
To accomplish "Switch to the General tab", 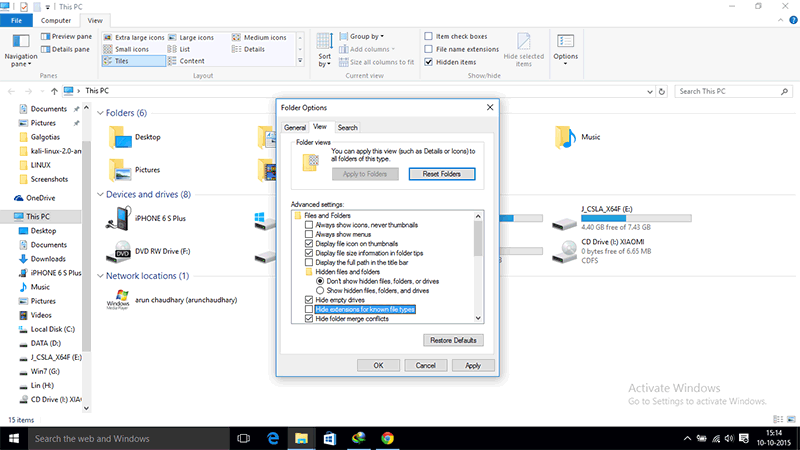I will (x=294, y=127).
